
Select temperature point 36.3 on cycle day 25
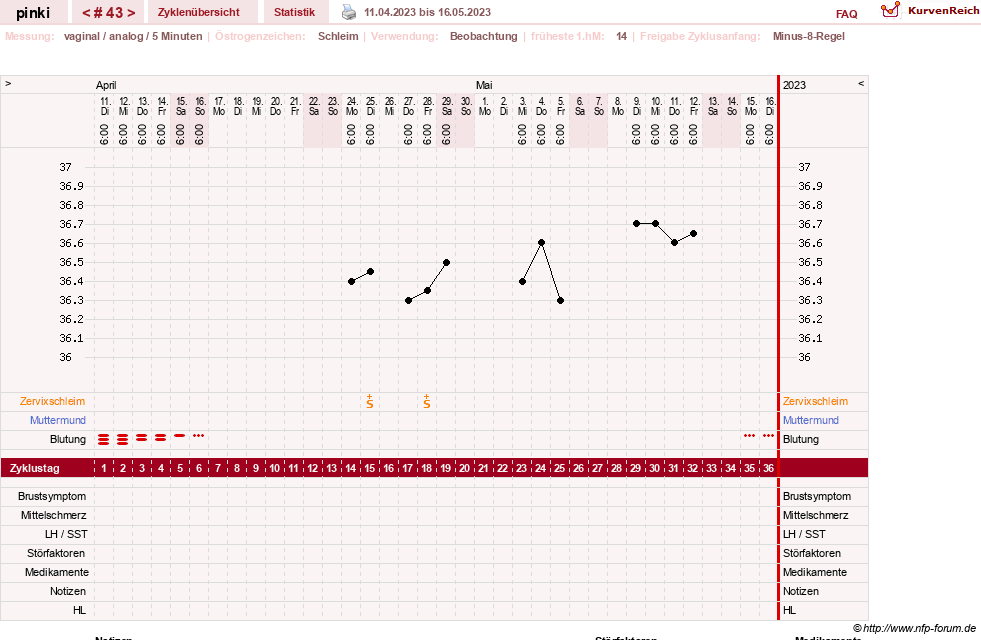(x=561, y=301)
